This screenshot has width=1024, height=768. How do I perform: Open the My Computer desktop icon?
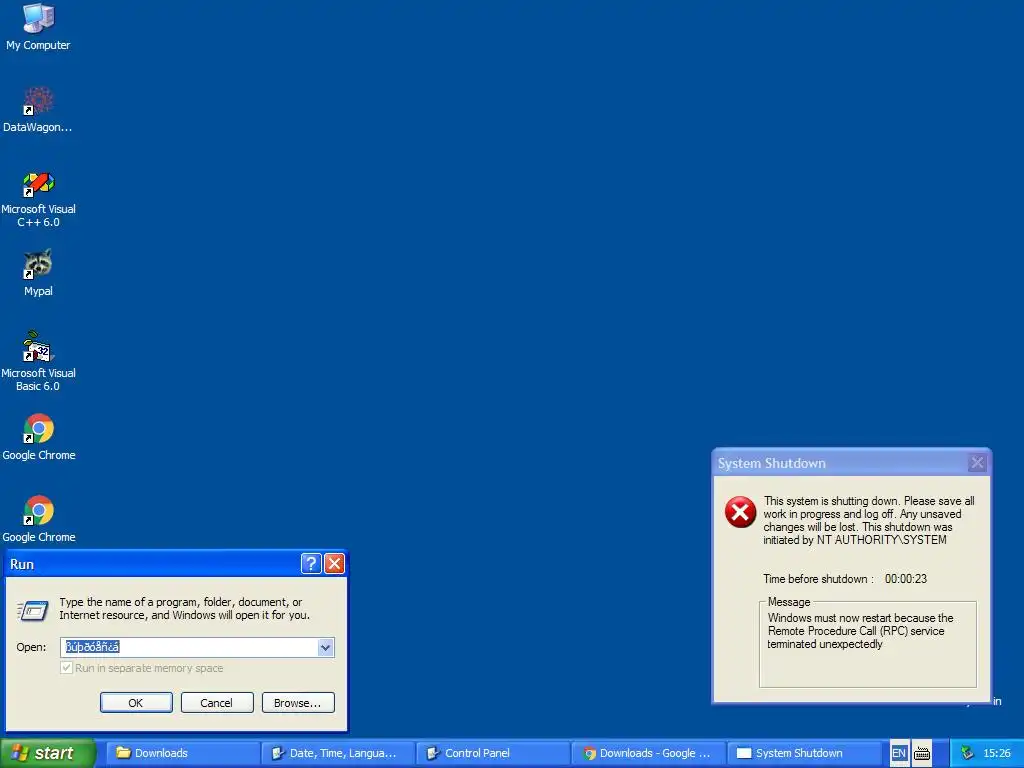pos(38,26)
